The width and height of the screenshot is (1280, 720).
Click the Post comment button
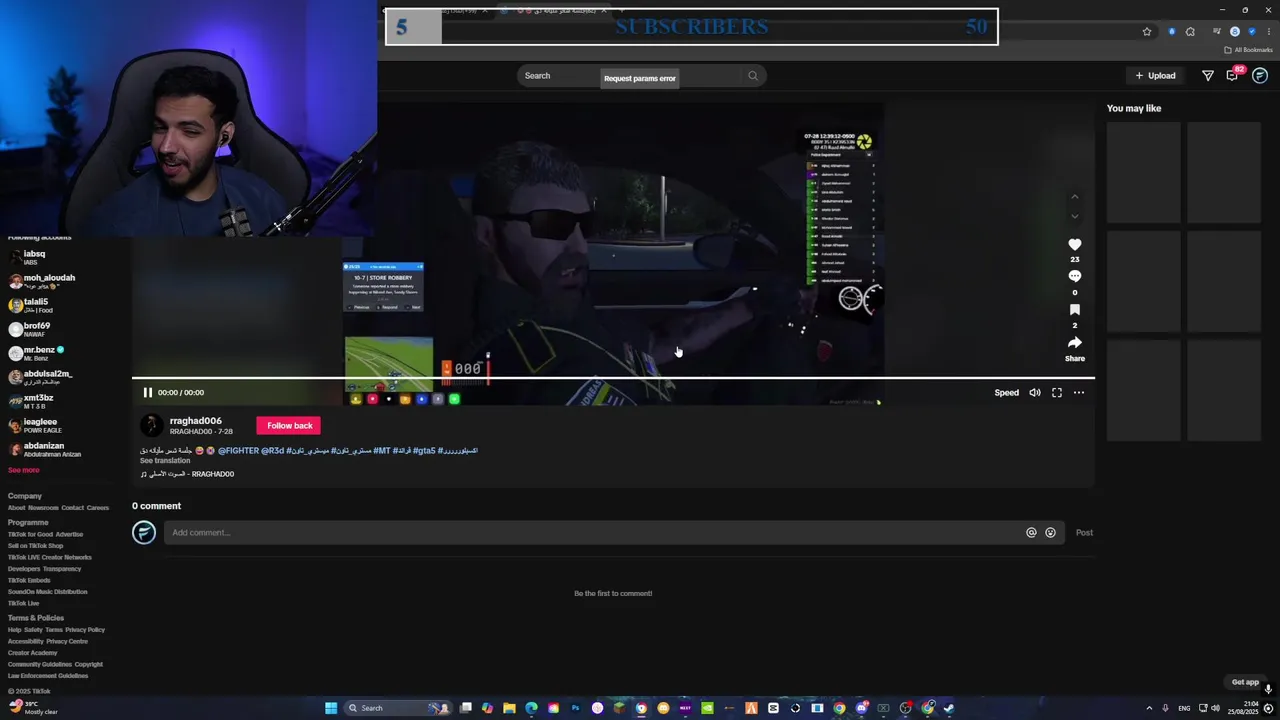tap(1084, 533)
